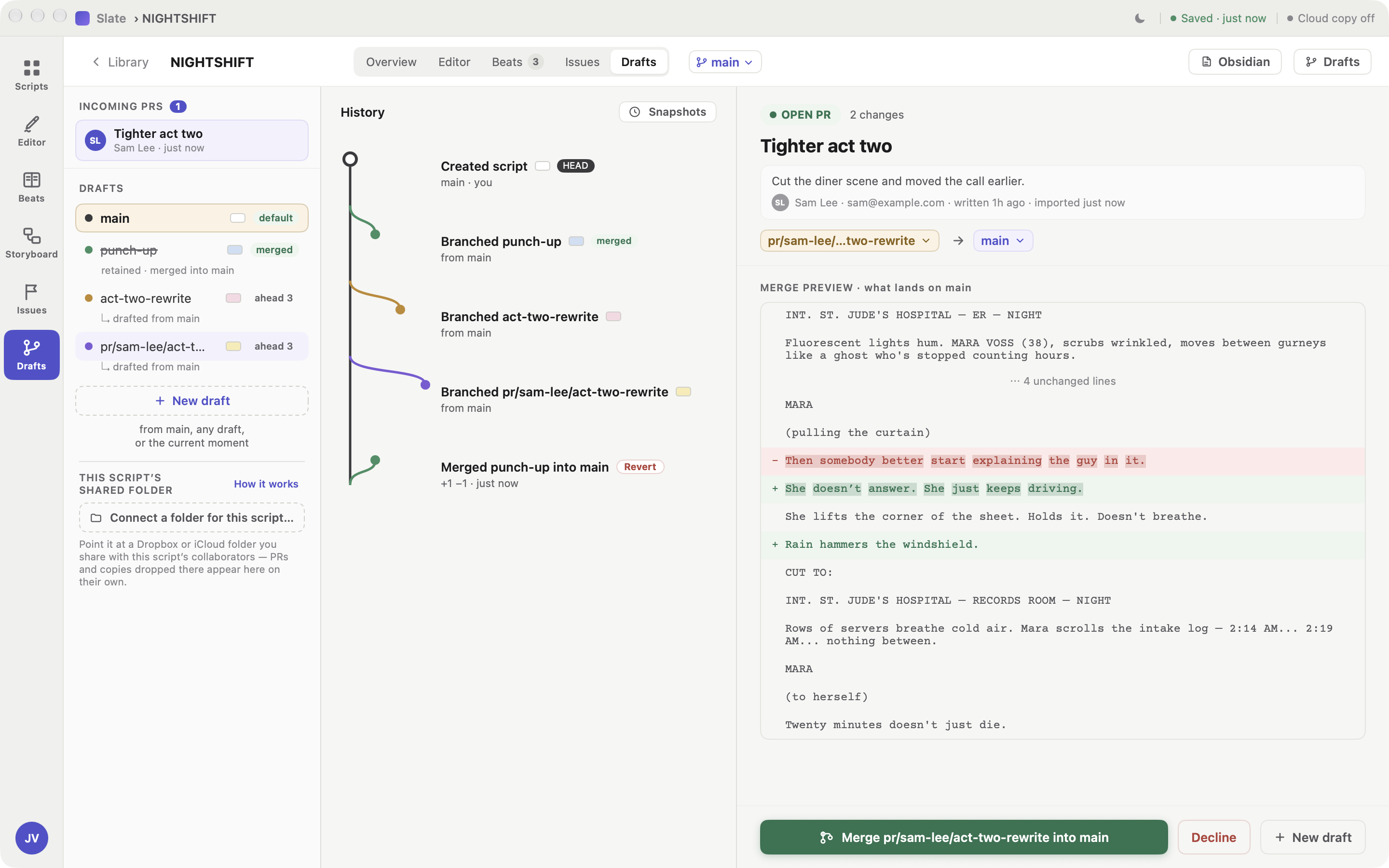Click the 'default' tag on main draft
Image resolution: width=1389 pixels, height=868 pixels.
pos(275,218)
